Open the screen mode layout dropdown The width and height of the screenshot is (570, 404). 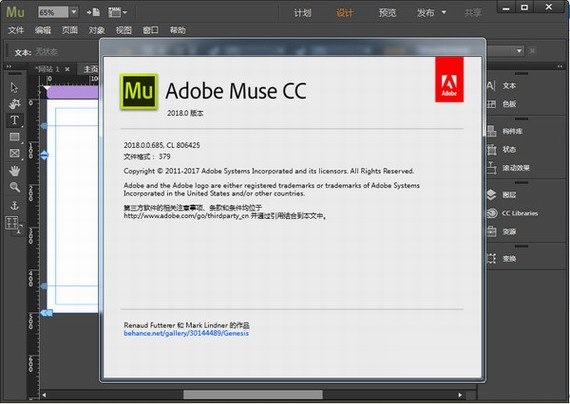[x=117, y=12]
